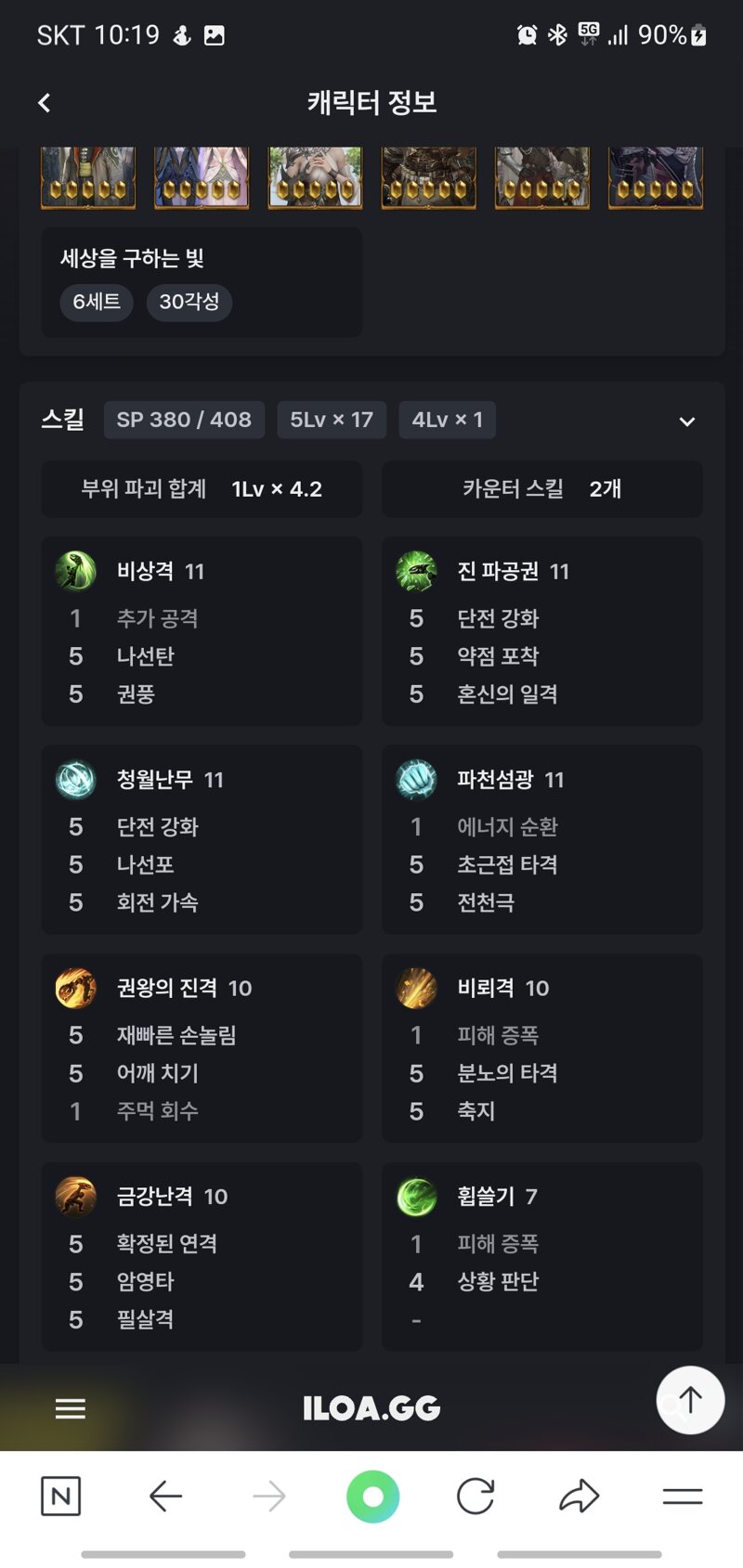Select the last card thumbnail
743x1568 pixels.
click(x=656, y=177)
